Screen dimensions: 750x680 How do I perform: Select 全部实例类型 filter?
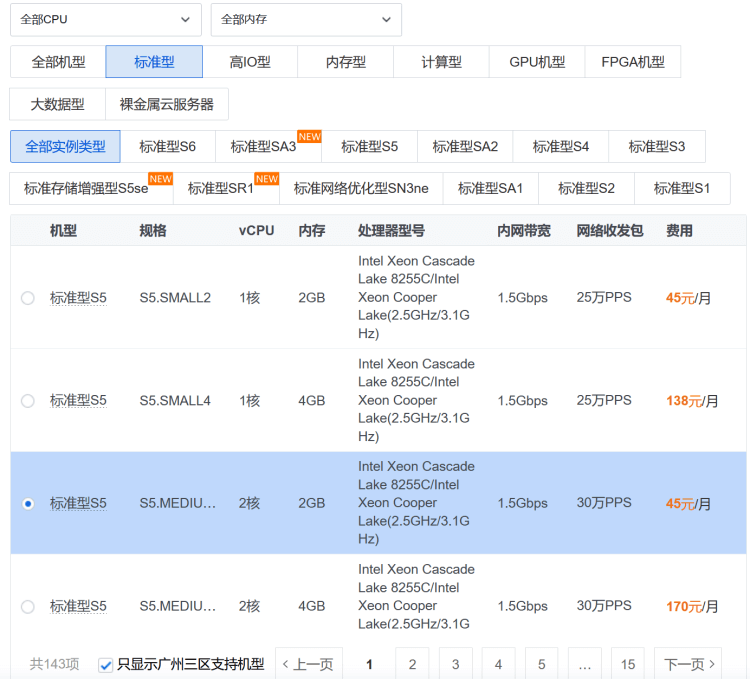tap(65, 146)
